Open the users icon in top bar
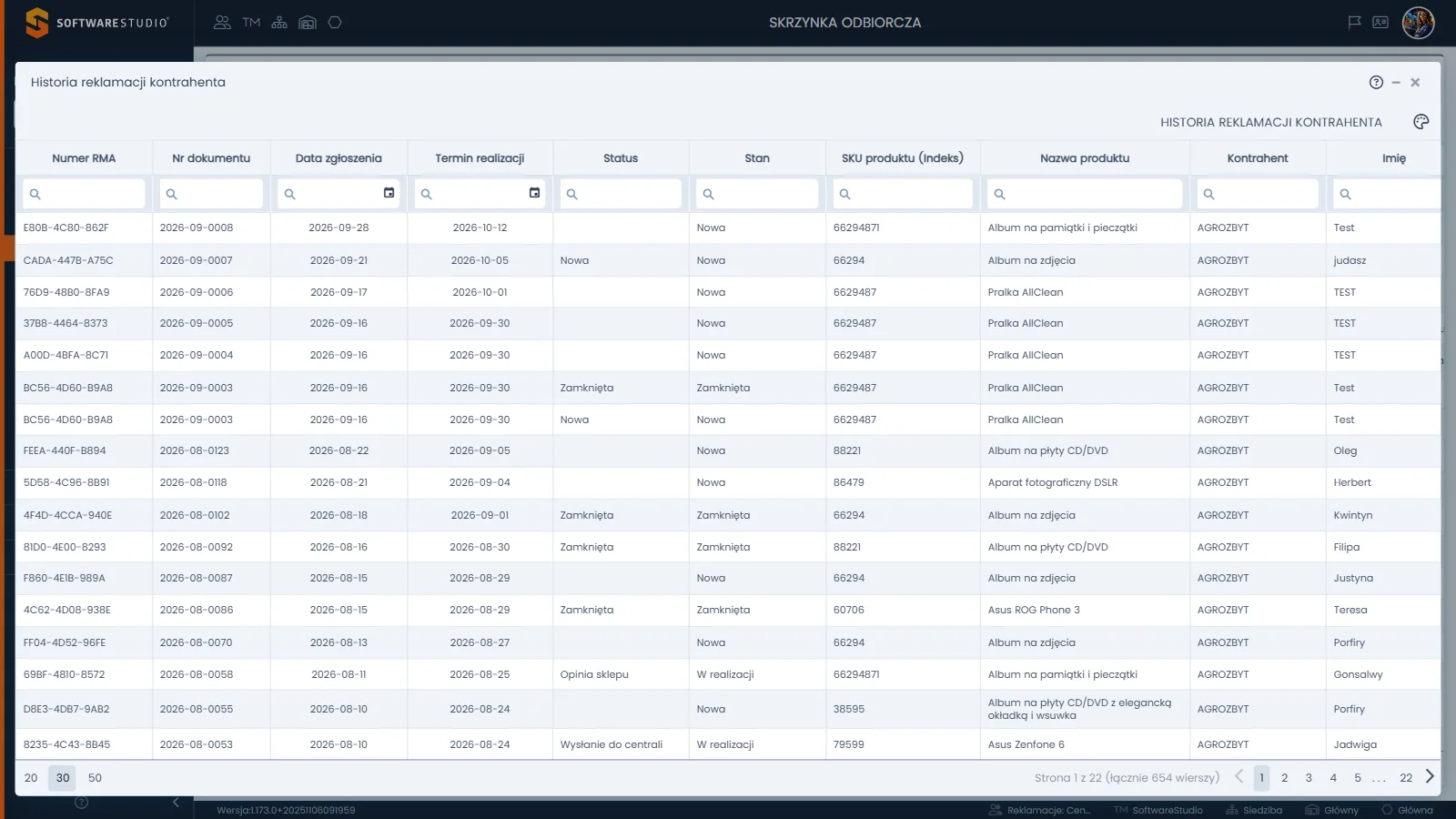This screenshot has height=819, width=1456. 222,23
